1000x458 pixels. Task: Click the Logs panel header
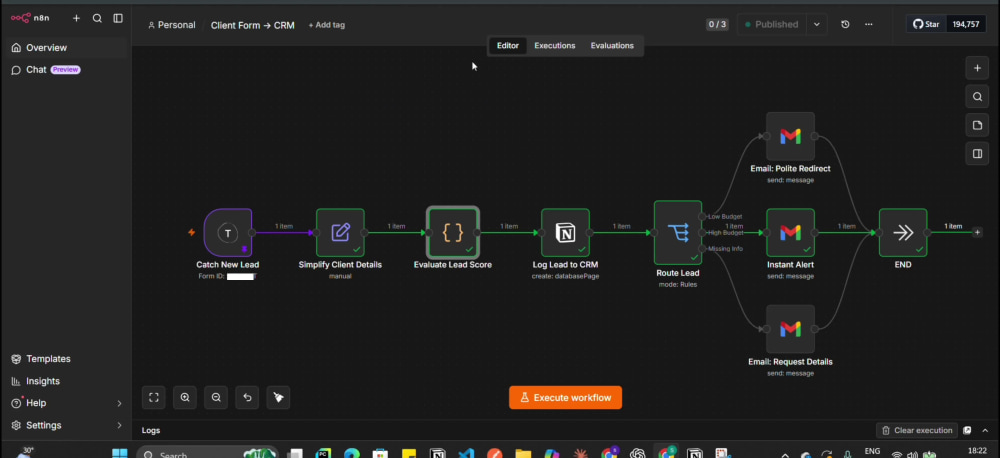point(151,431)
